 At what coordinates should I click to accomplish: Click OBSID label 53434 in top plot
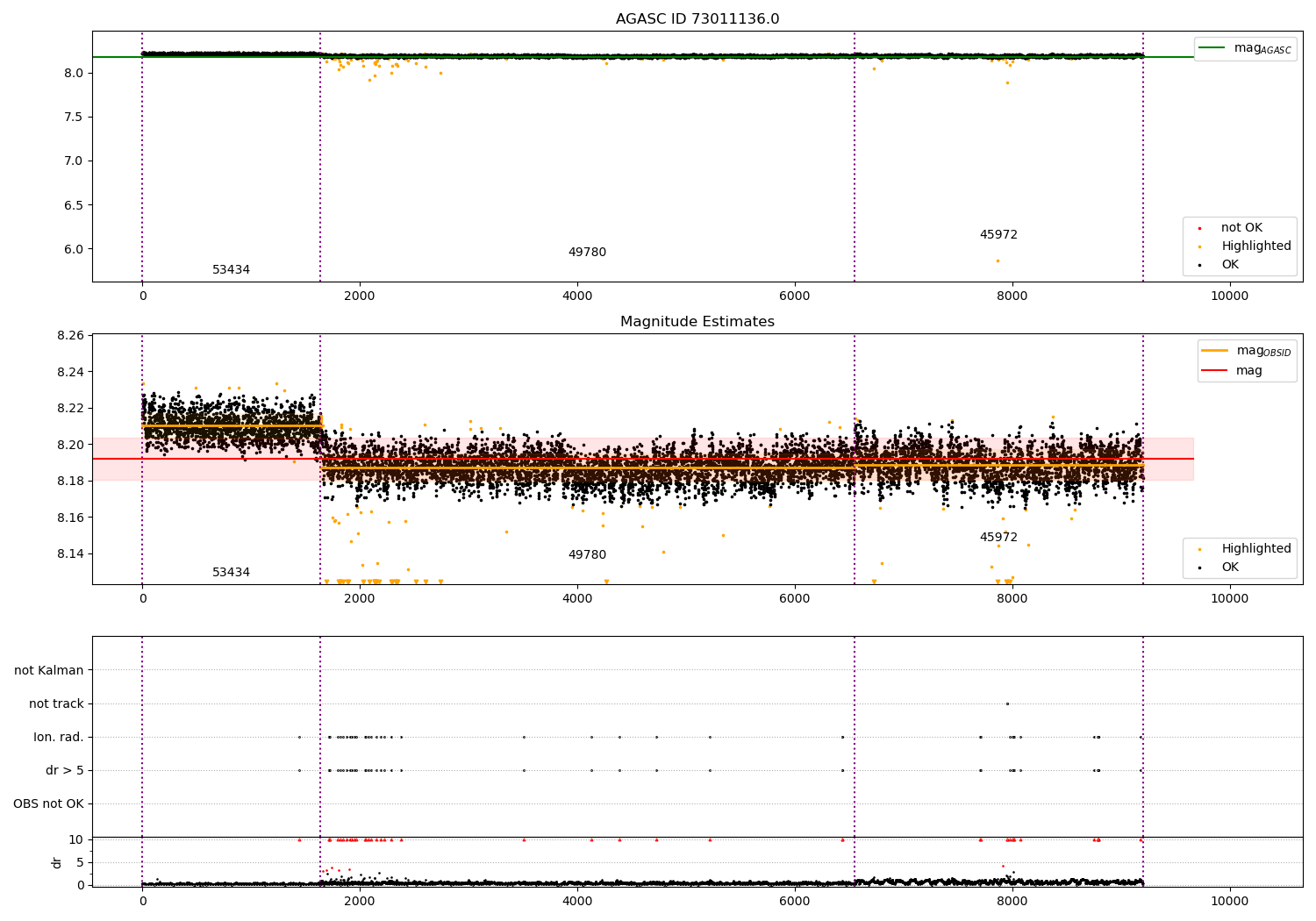click(x=232, y=270)
